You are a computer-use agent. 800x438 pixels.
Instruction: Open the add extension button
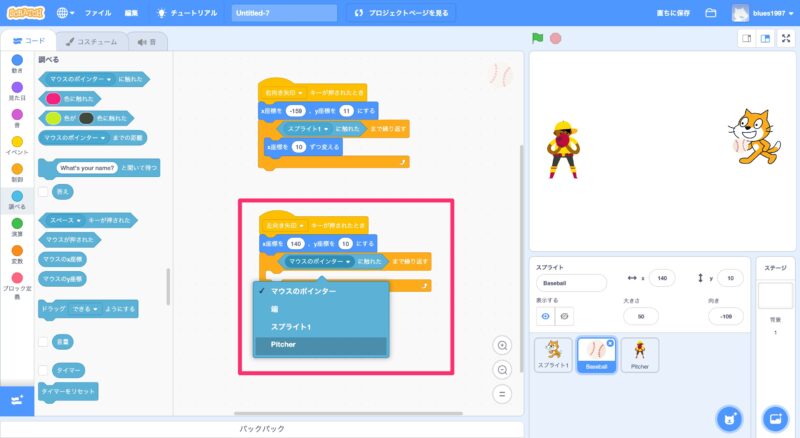[16, 400]
